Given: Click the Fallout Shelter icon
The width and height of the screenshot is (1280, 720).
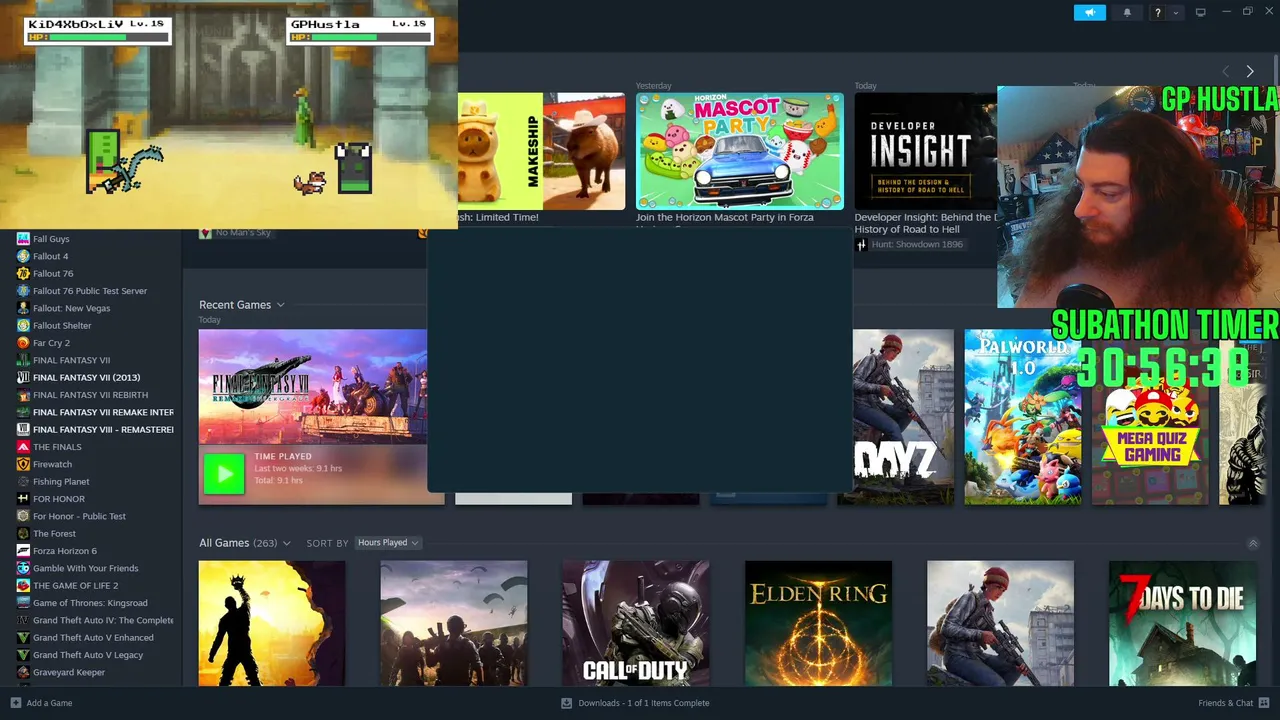Looking at the screenshot, I should point(23,325).
